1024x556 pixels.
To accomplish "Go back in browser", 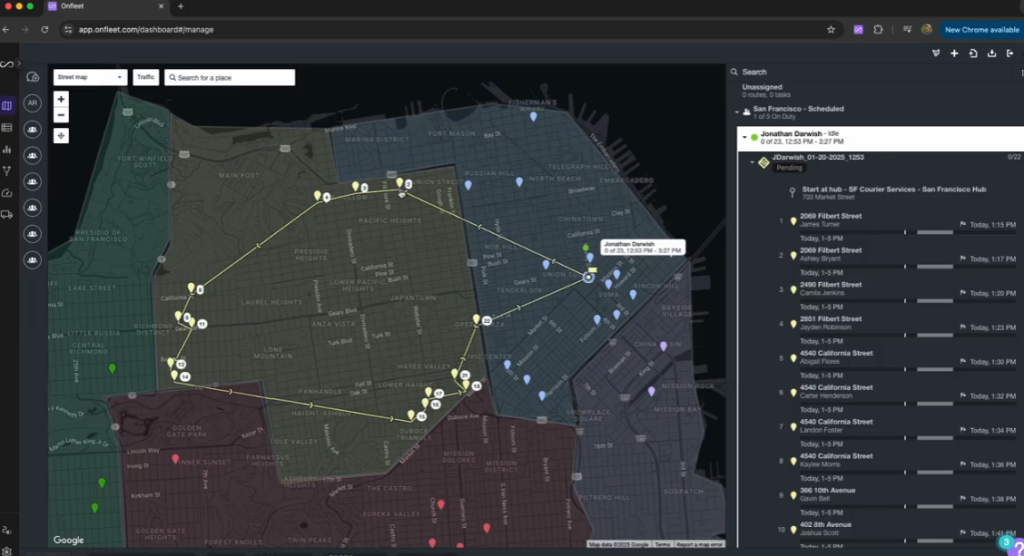I will pos(6,29).
